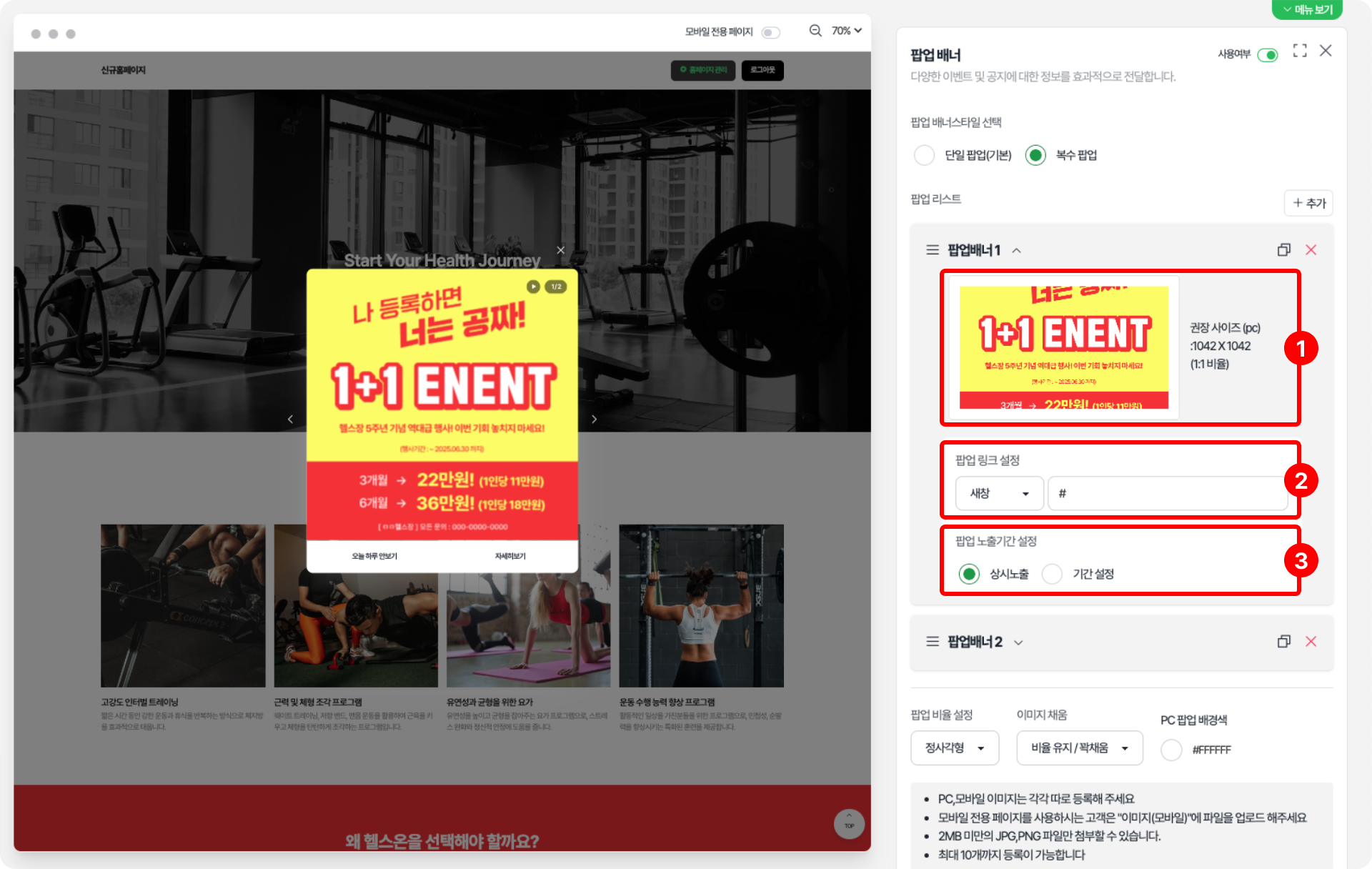This screenshot has height=869, width=1372.
Task: Click 자세히보기 in the popup
Action: click(x=510, y=556)
